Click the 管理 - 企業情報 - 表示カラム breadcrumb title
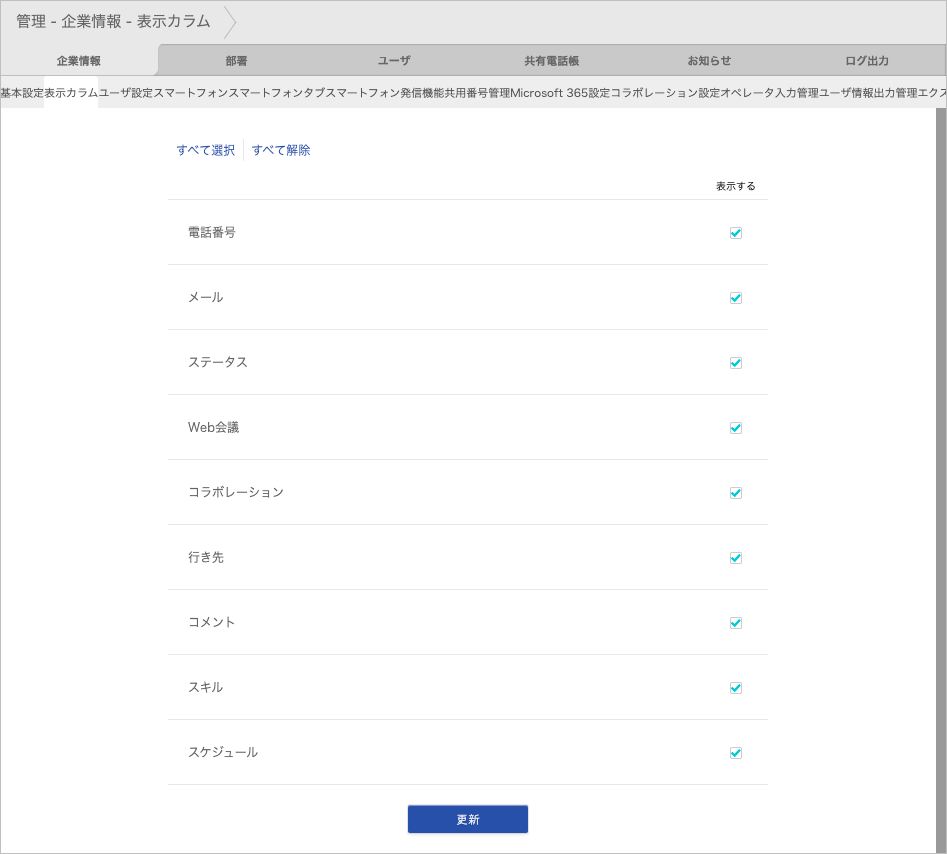This screenshot has width=947, height=854. click(x=113, y=21)
